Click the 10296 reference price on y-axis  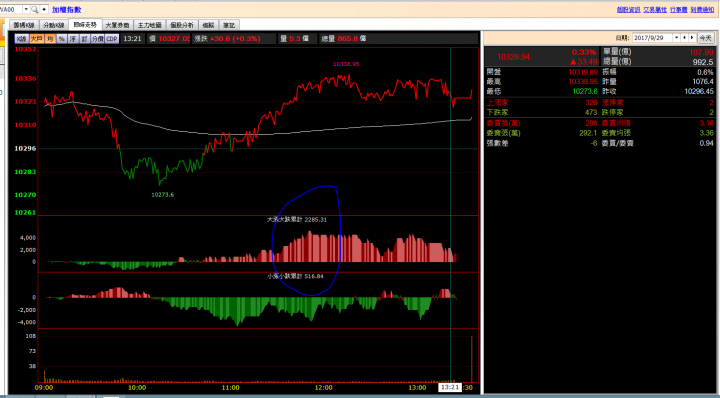[25, 148]
